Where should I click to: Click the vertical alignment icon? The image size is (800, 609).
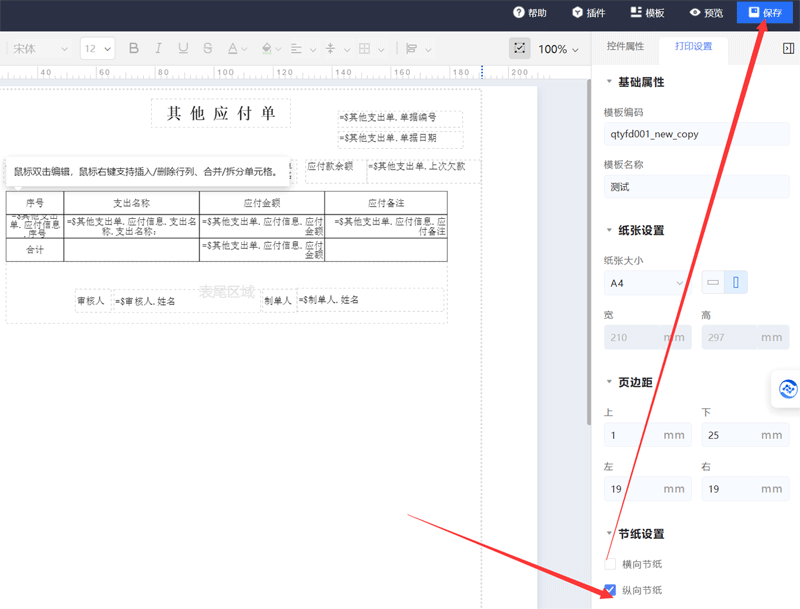point(330,49)
